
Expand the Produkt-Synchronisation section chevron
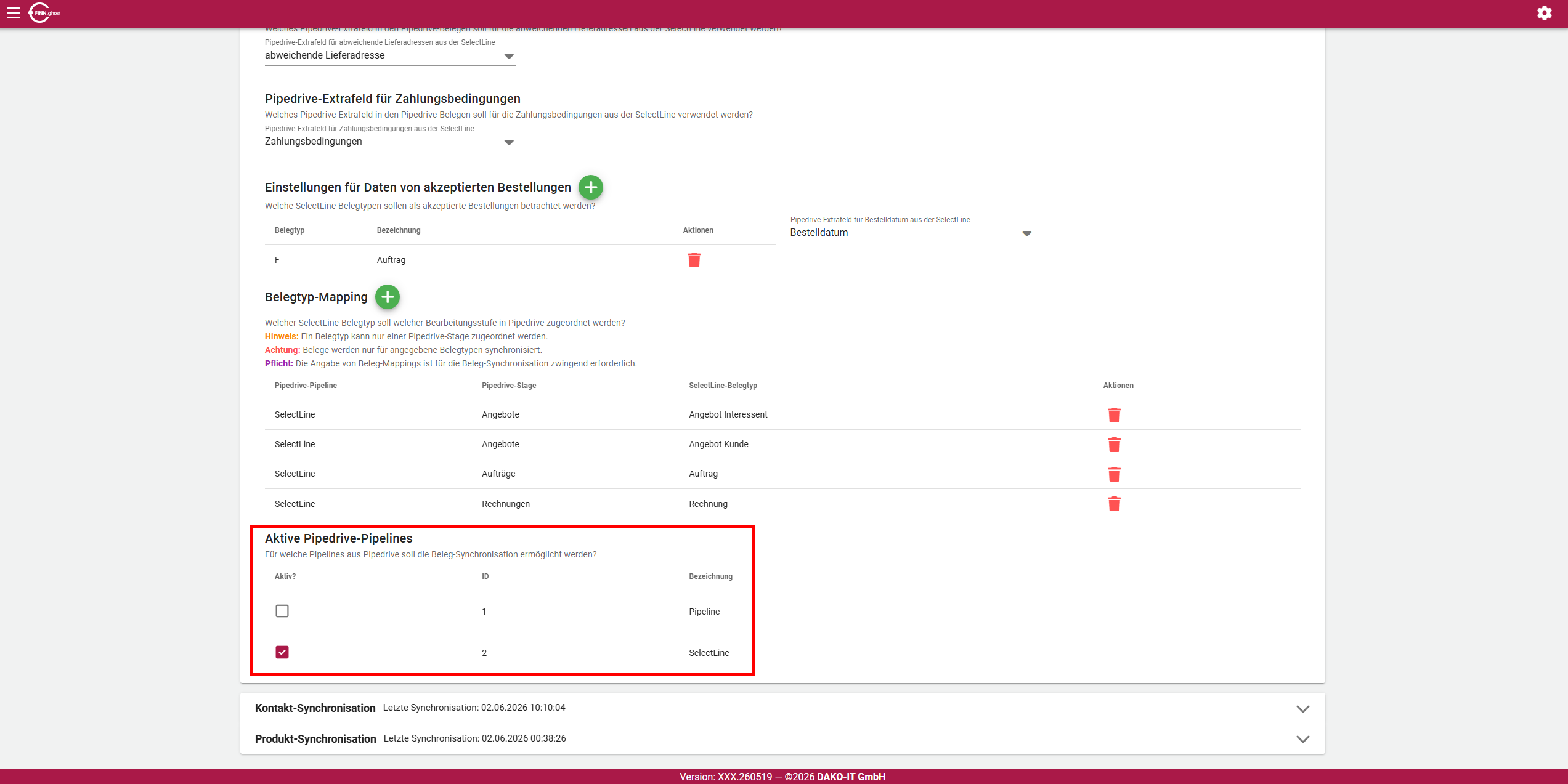(1302, 739)
